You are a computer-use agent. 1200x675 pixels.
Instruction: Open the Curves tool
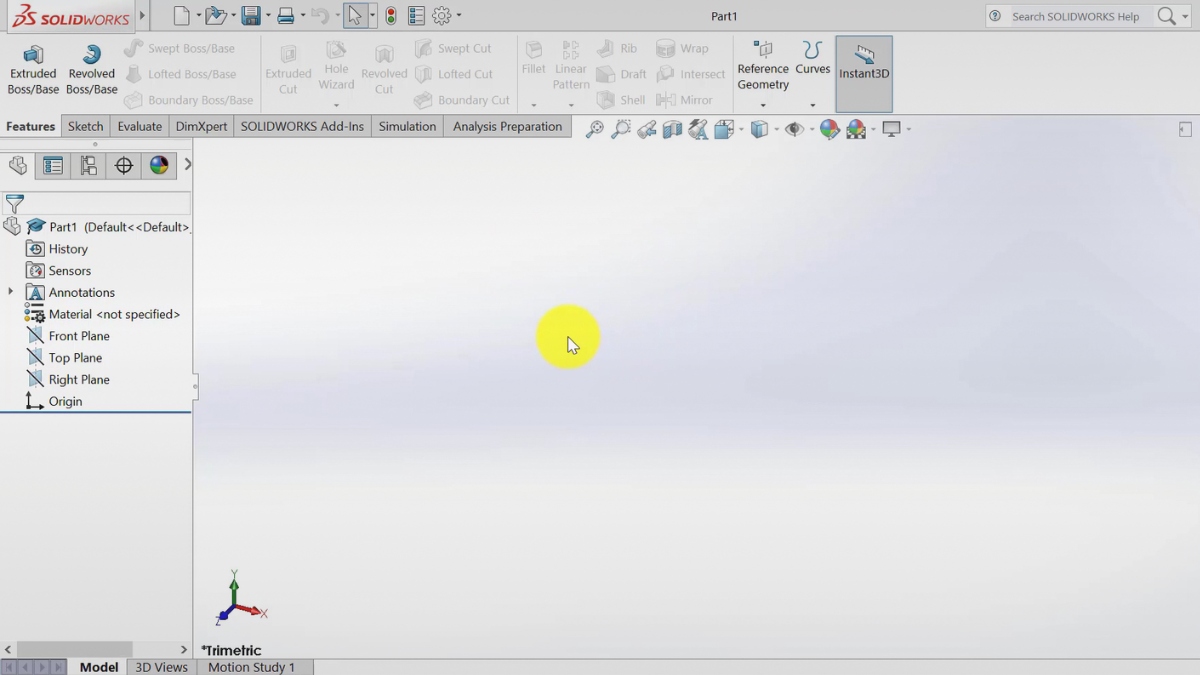pos(813,58)
